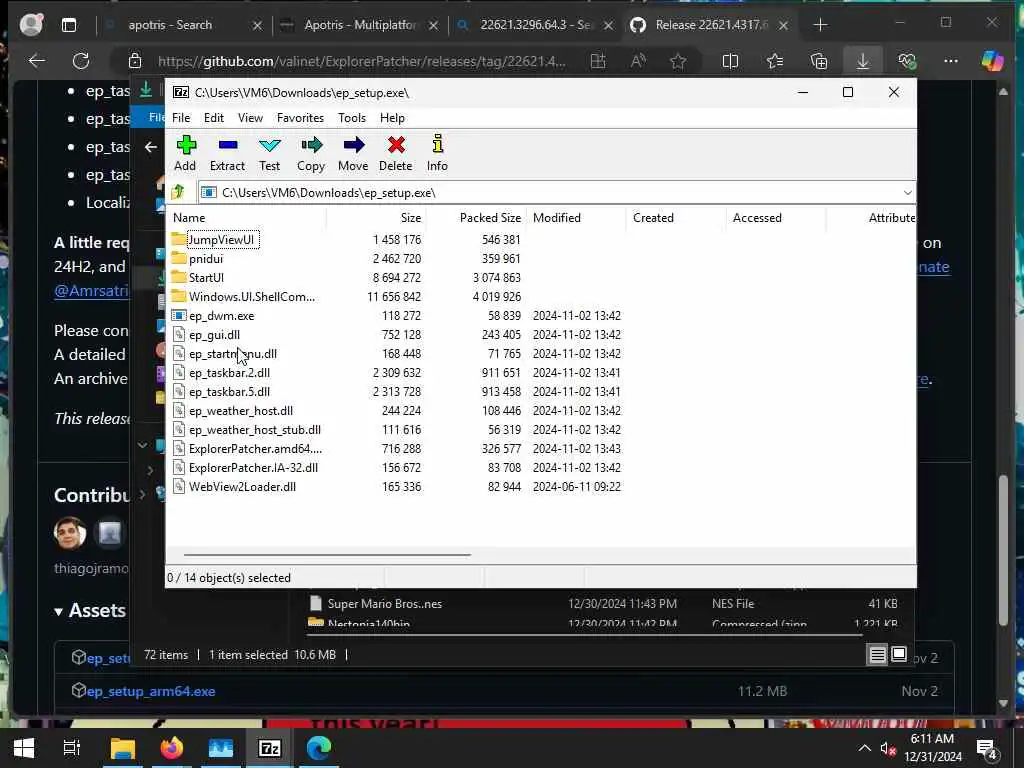
Task: Open the Help menu
Action: 392,118
